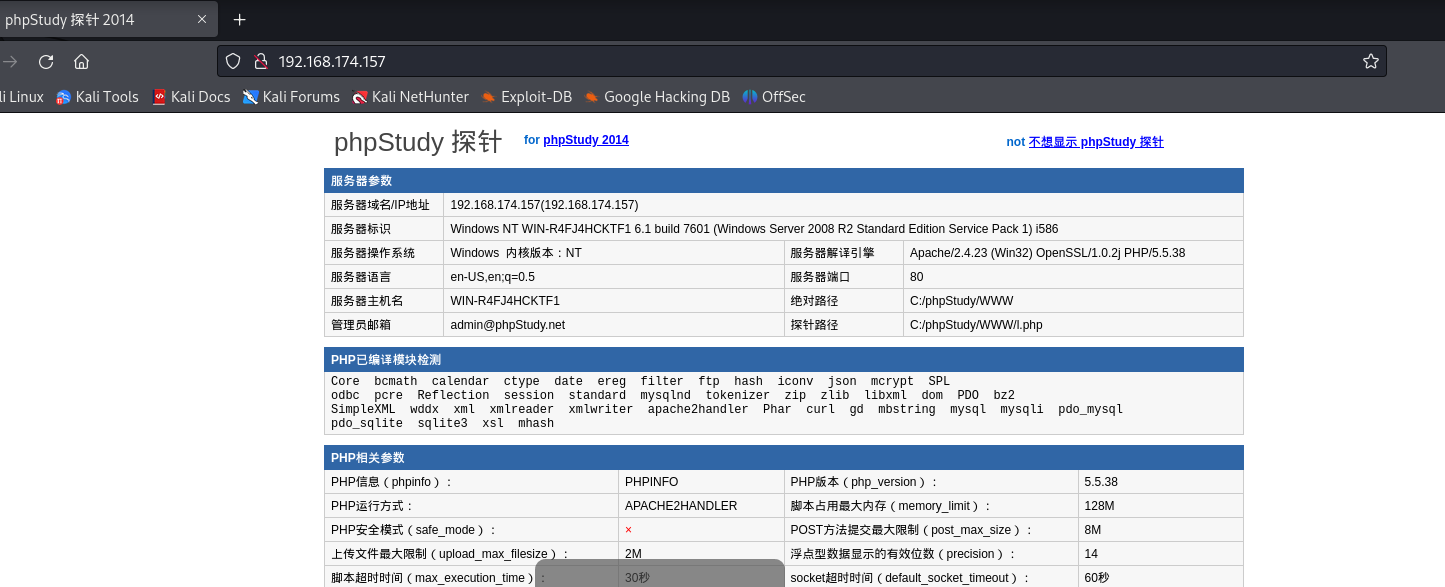This screenshot has height=587, width=1445.
Task: Follow the phpStudy 2014 link
Action: [586, 140]
